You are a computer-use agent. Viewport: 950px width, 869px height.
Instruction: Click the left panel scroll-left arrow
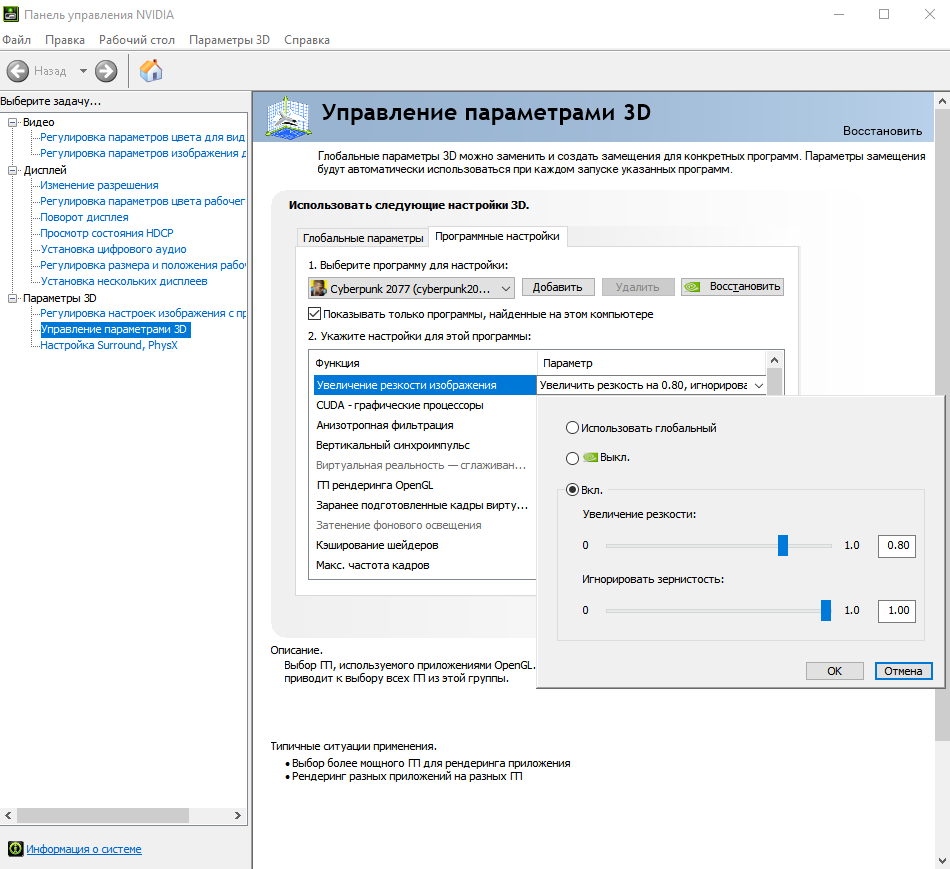tap(8, 816)
